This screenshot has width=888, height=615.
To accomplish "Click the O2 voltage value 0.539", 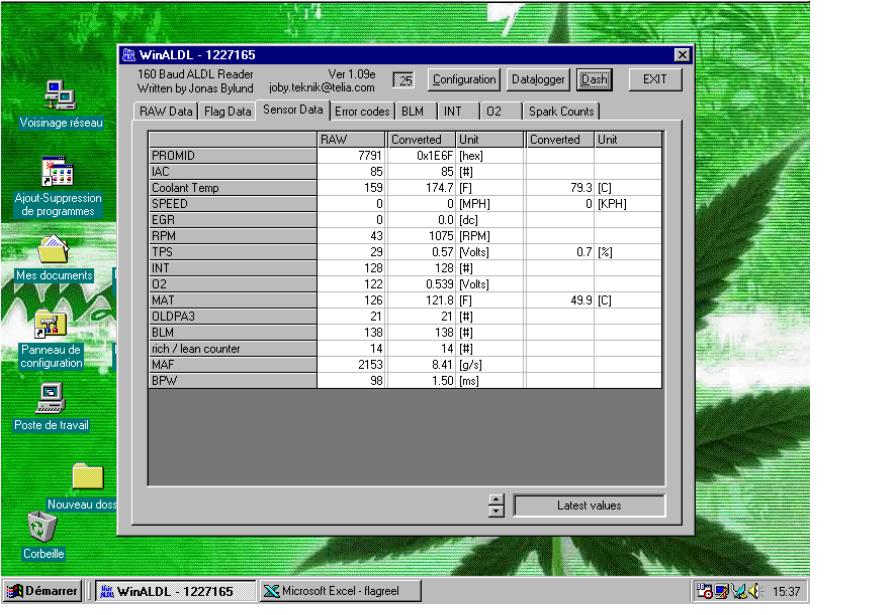I will 422,284.
